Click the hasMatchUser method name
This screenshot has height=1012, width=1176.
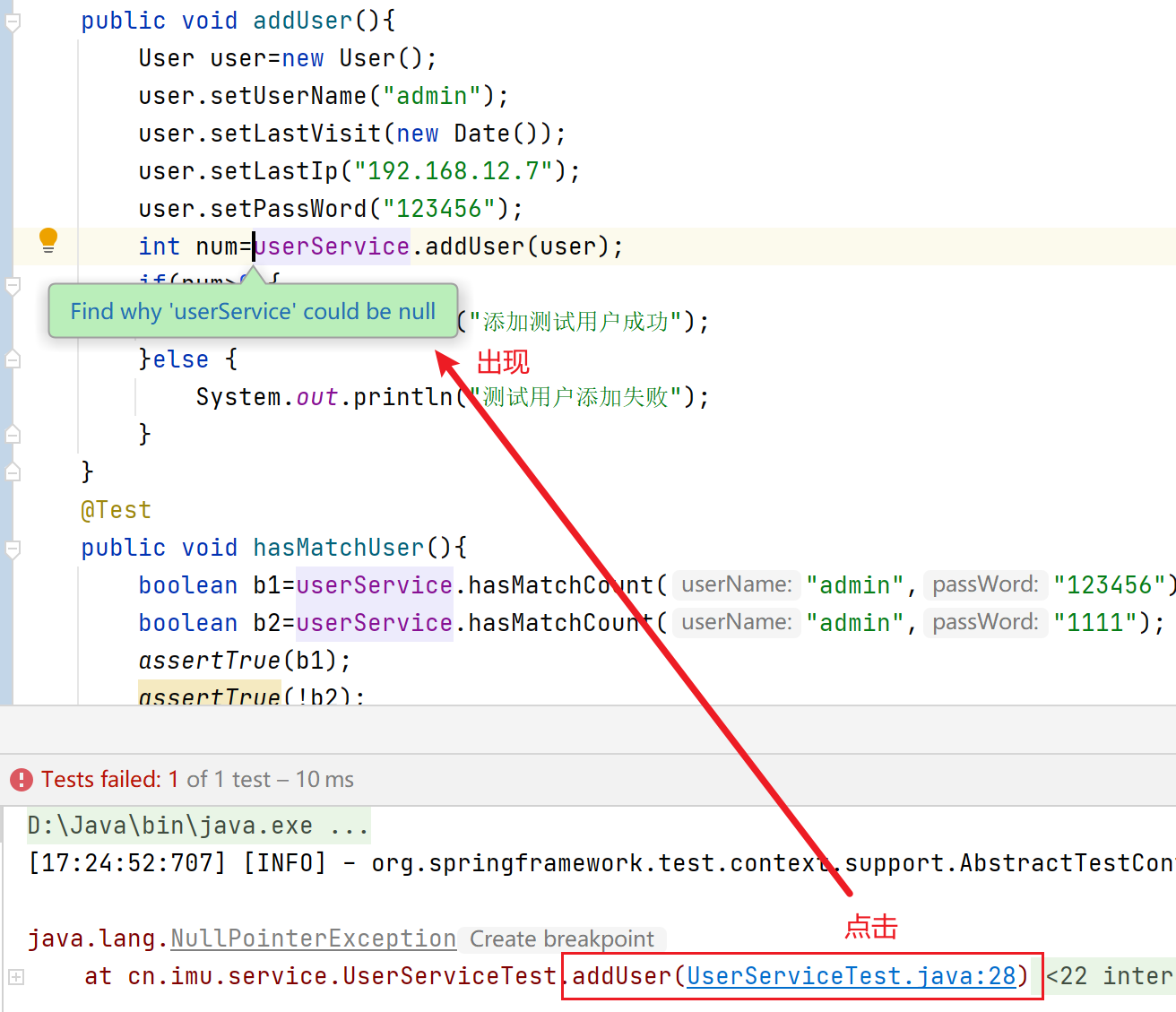coord(339,548)
